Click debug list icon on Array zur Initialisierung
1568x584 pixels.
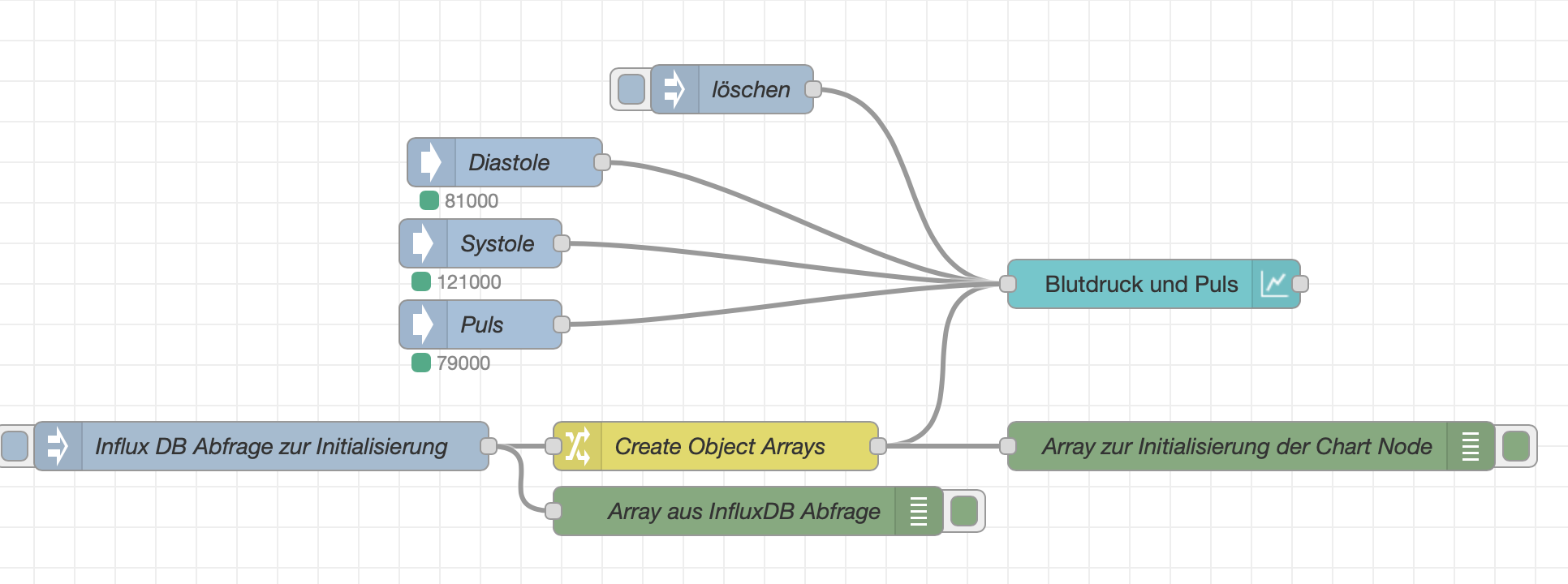(x=1470, y=446)
